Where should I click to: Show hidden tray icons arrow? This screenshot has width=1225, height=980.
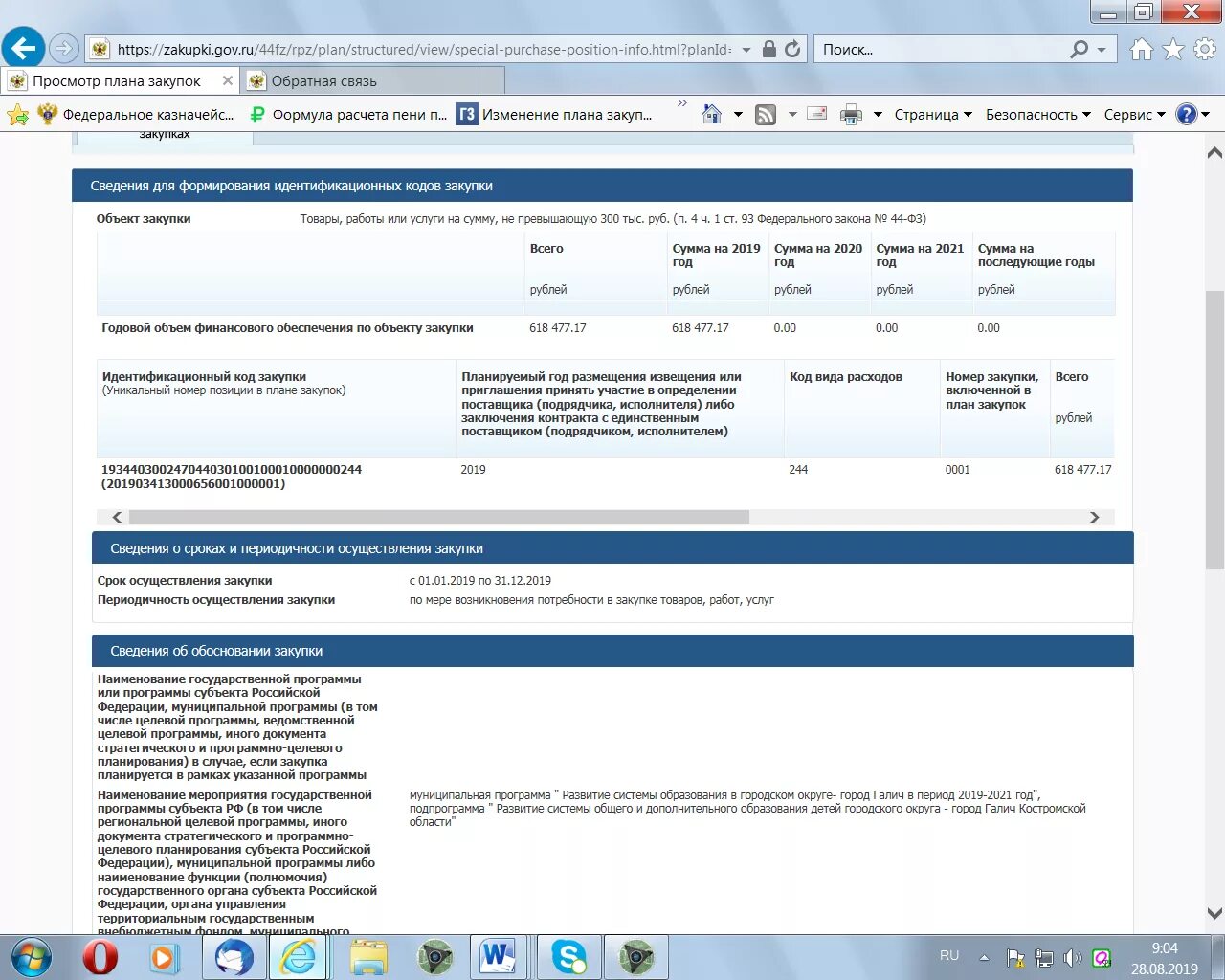(984, 957)
